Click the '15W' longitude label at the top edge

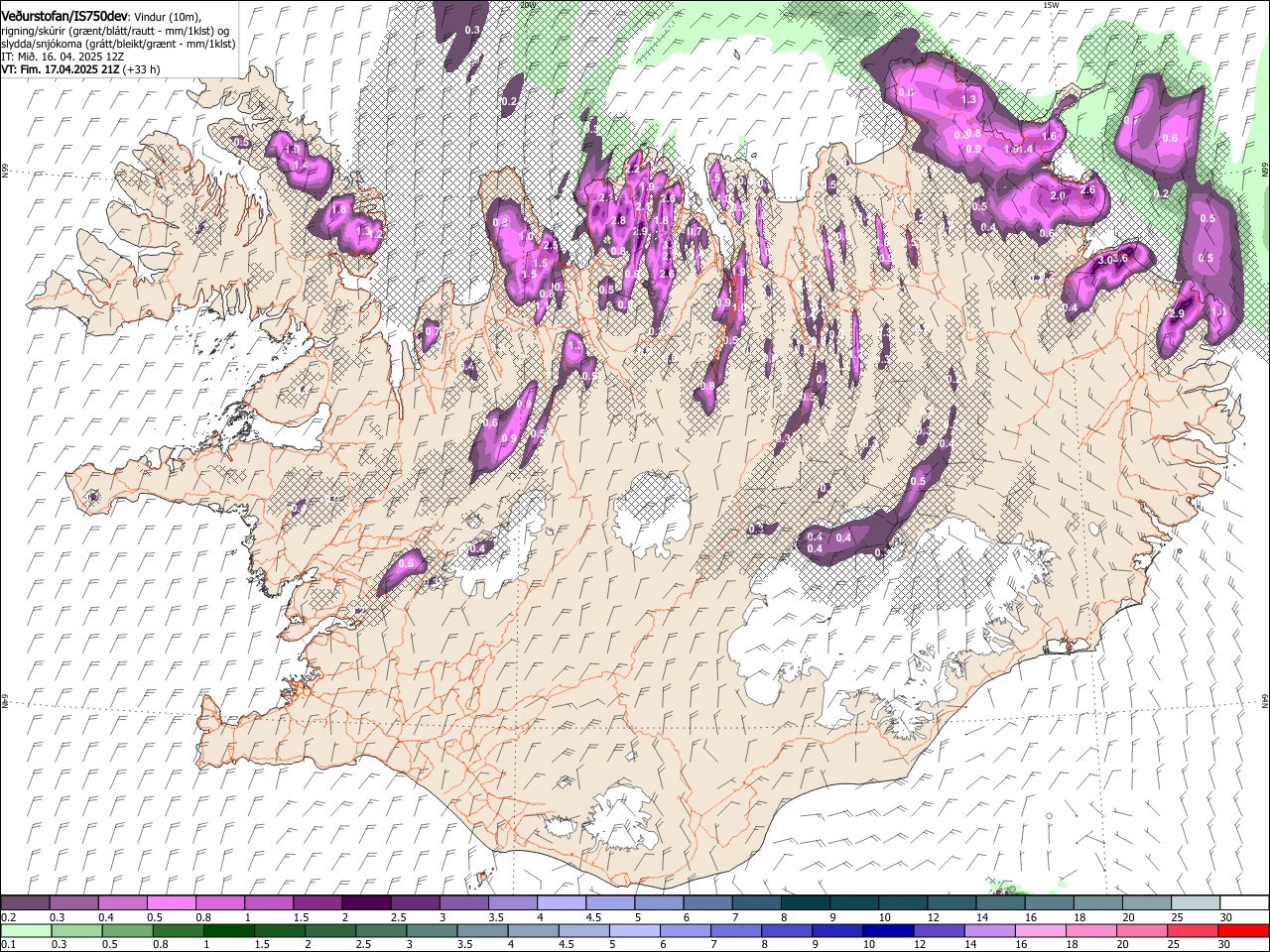pyautogui.click(x=1052, y=5)
